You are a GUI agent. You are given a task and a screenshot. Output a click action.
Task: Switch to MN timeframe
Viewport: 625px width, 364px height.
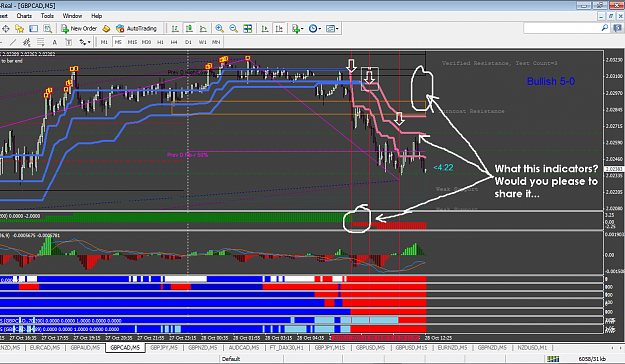coord(216,42)
